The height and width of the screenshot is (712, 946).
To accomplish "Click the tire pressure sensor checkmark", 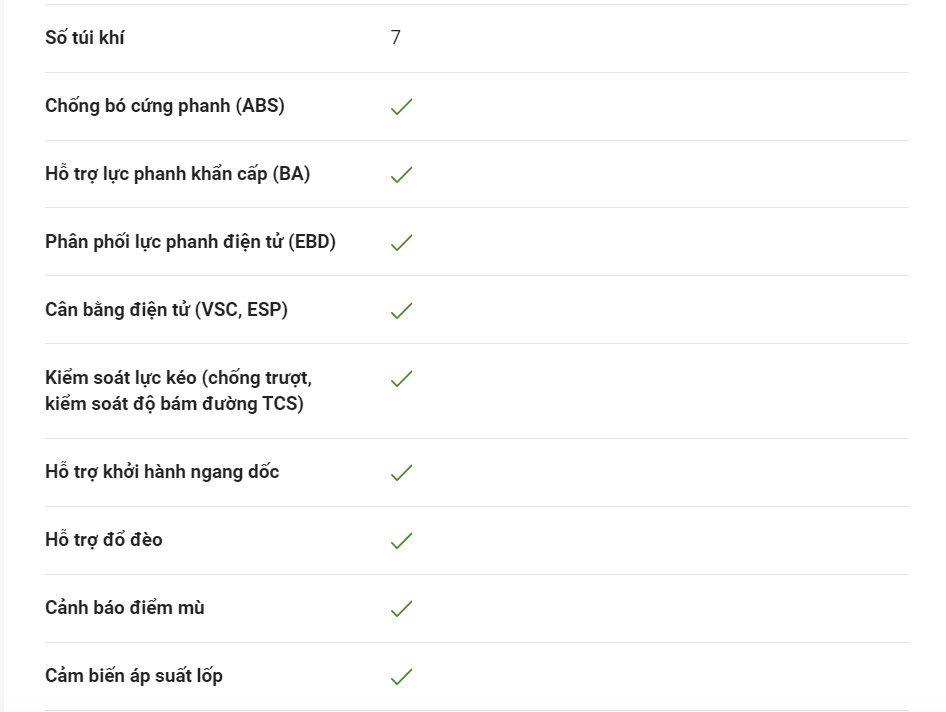I will (401, 676).
